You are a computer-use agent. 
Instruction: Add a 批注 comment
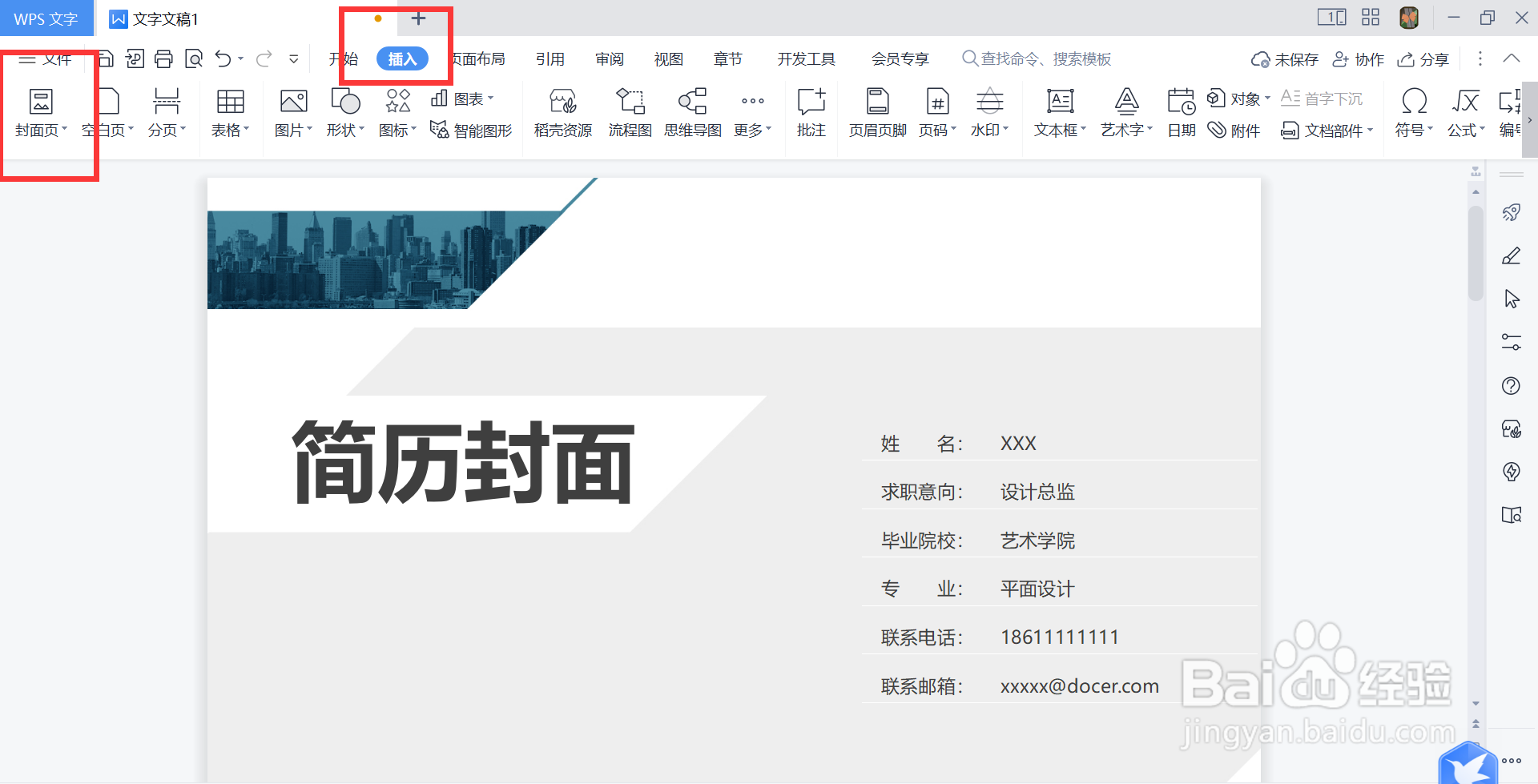tap(811, 113)
